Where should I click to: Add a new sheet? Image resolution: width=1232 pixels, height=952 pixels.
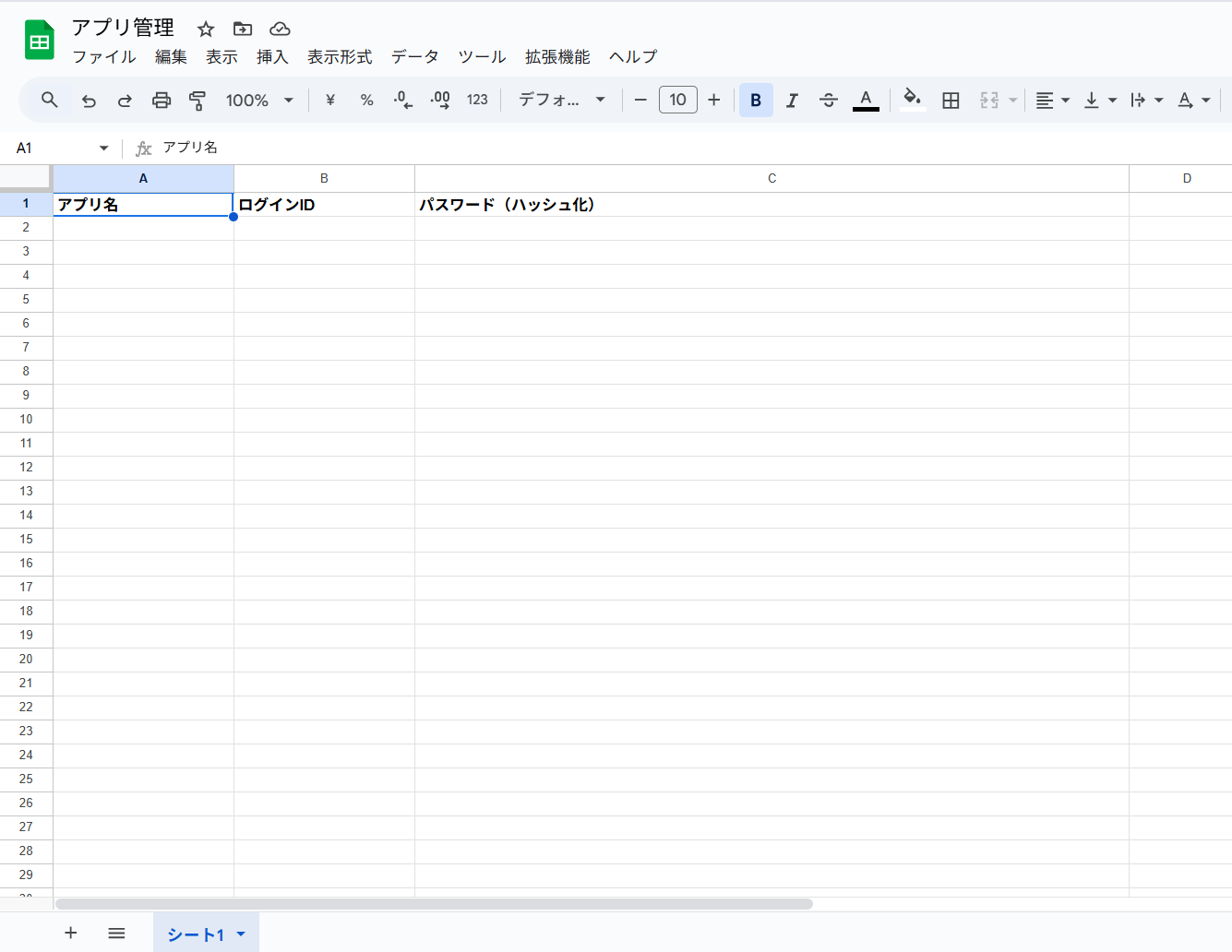point(70,933)
